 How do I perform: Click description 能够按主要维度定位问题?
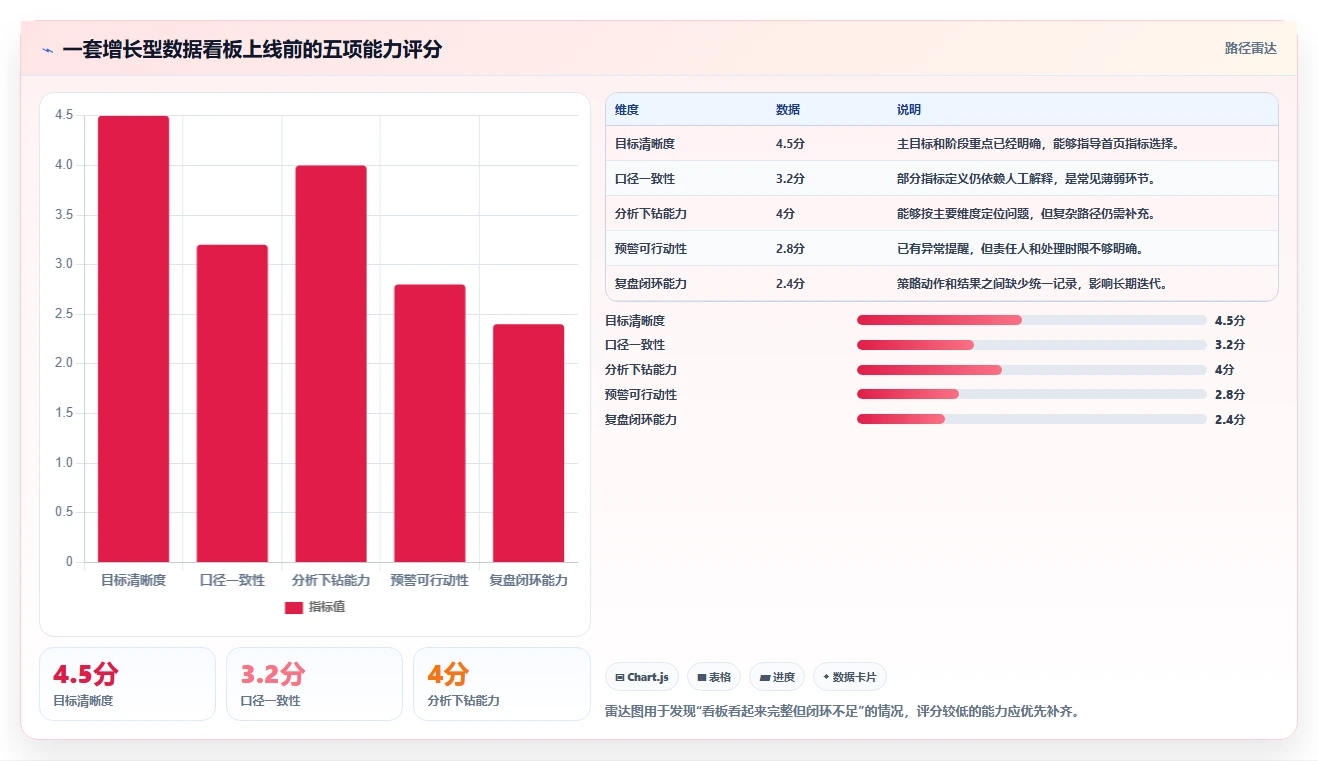pos(1028,214)
